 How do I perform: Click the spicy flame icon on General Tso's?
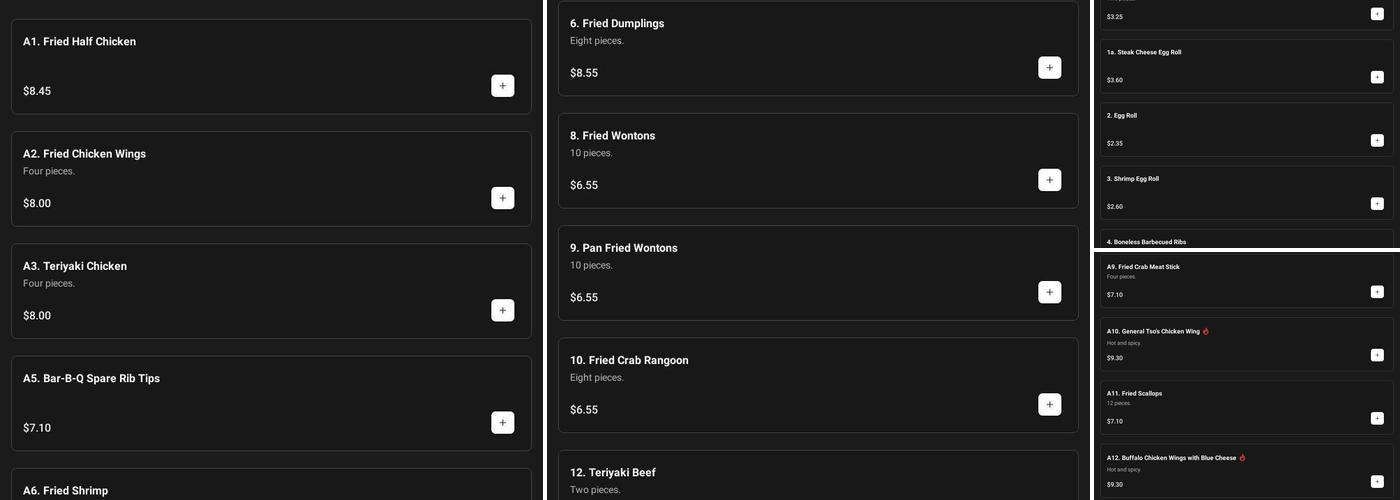[1206, 331]
